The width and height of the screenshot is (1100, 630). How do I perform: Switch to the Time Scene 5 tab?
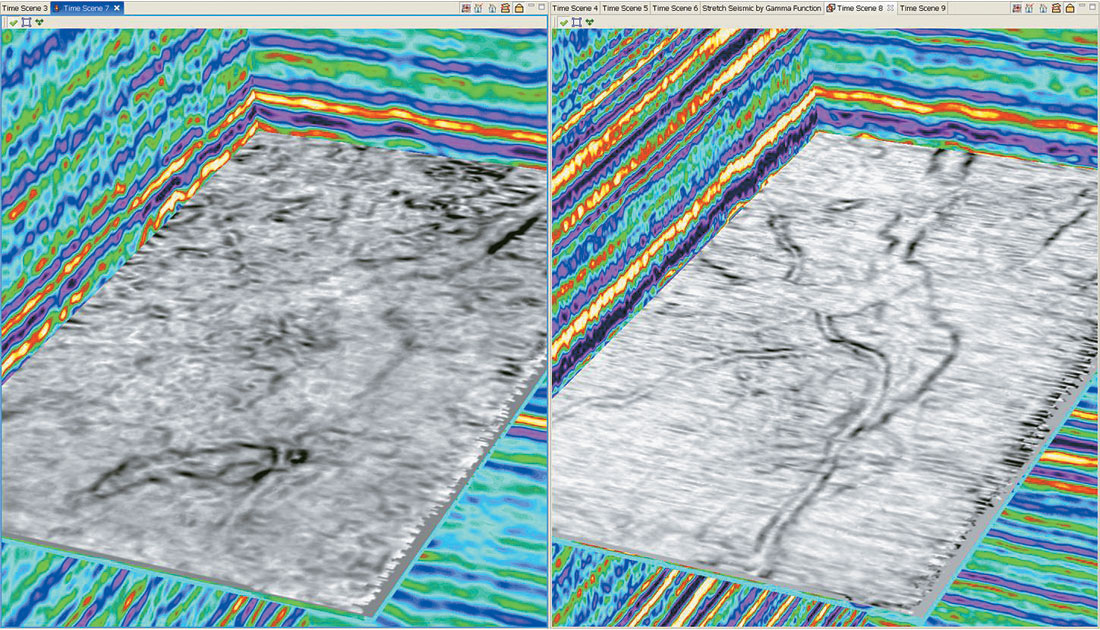[625, 8]
